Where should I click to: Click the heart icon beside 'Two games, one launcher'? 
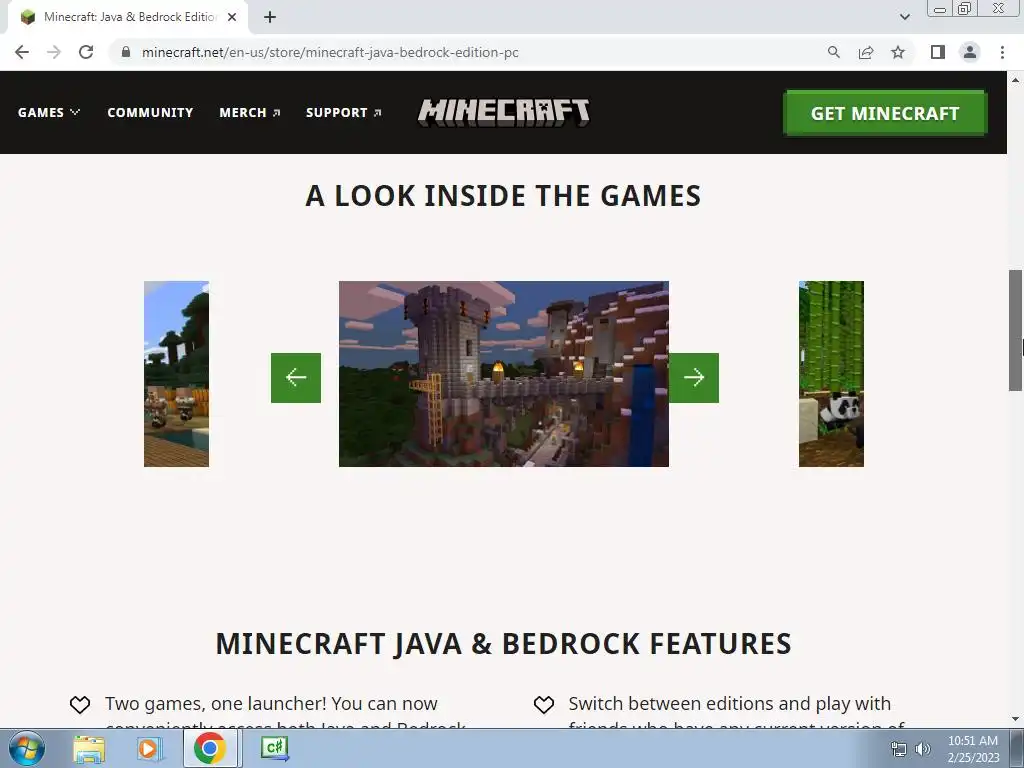80,705
